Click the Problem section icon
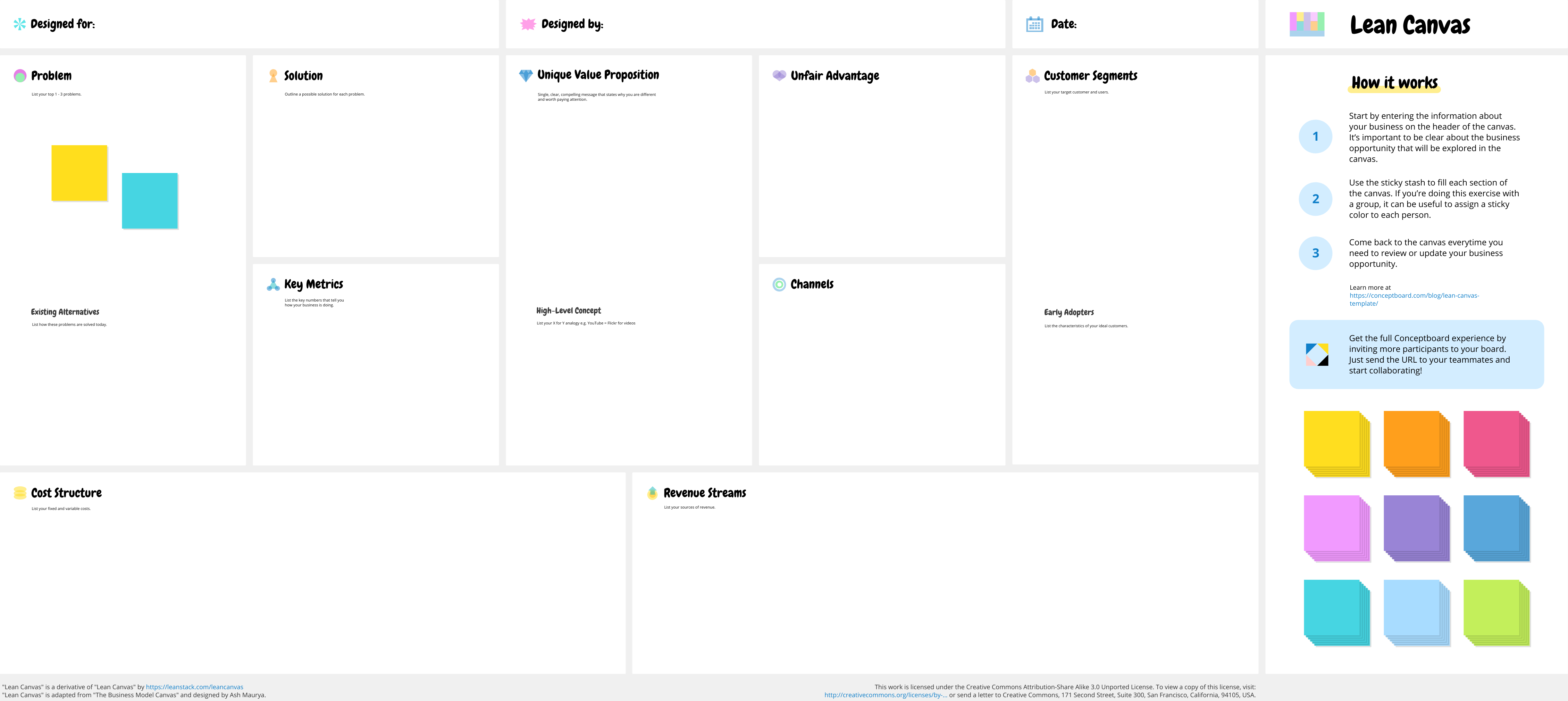This screenshot has height=701, width=1568. click(x=18, y=75)
